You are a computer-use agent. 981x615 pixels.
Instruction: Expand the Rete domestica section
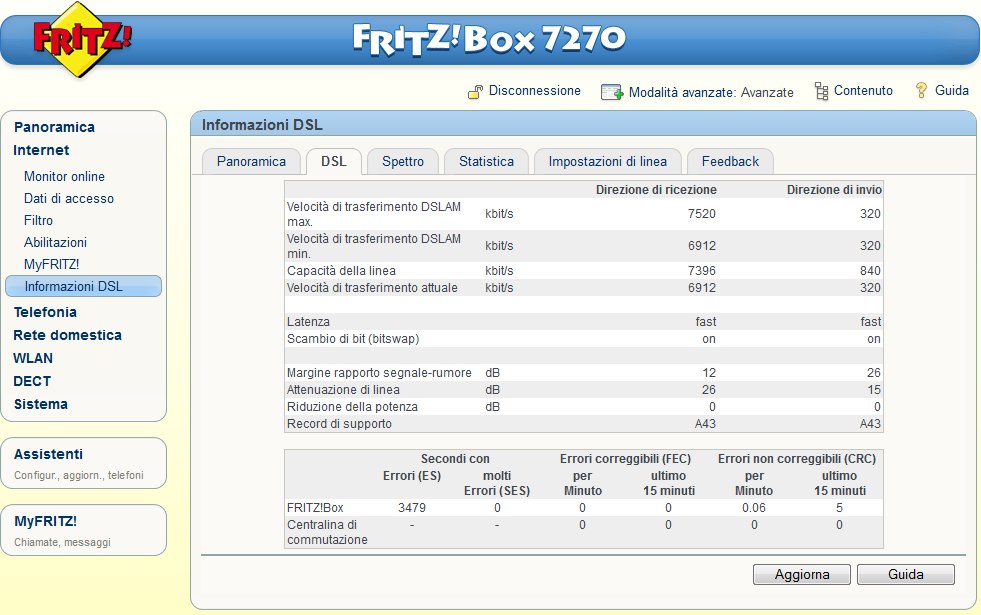coord(67,335)
